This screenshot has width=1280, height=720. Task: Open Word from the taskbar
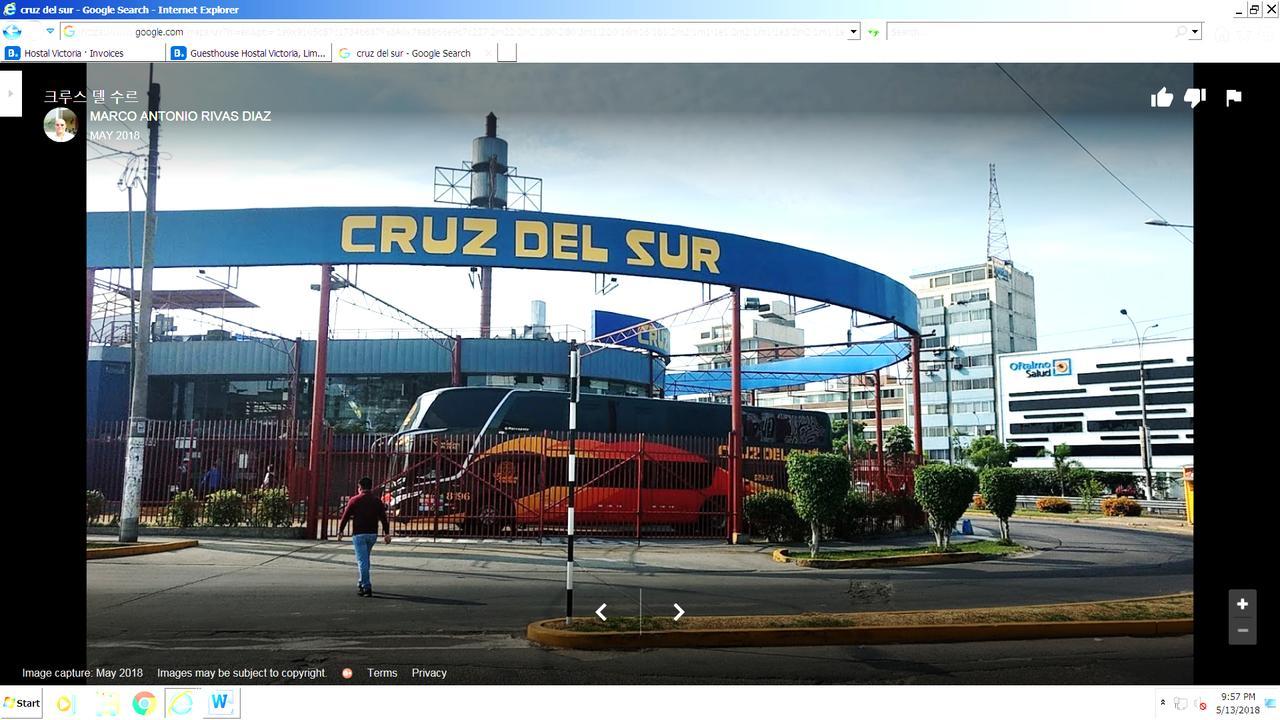point(220,704)
